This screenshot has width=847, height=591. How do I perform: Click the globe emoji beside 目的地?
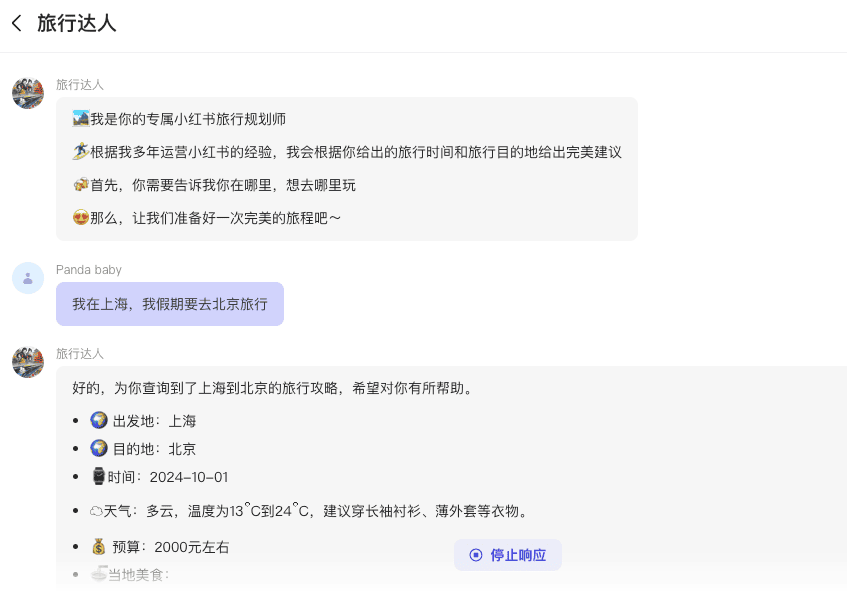coord(99,449)
